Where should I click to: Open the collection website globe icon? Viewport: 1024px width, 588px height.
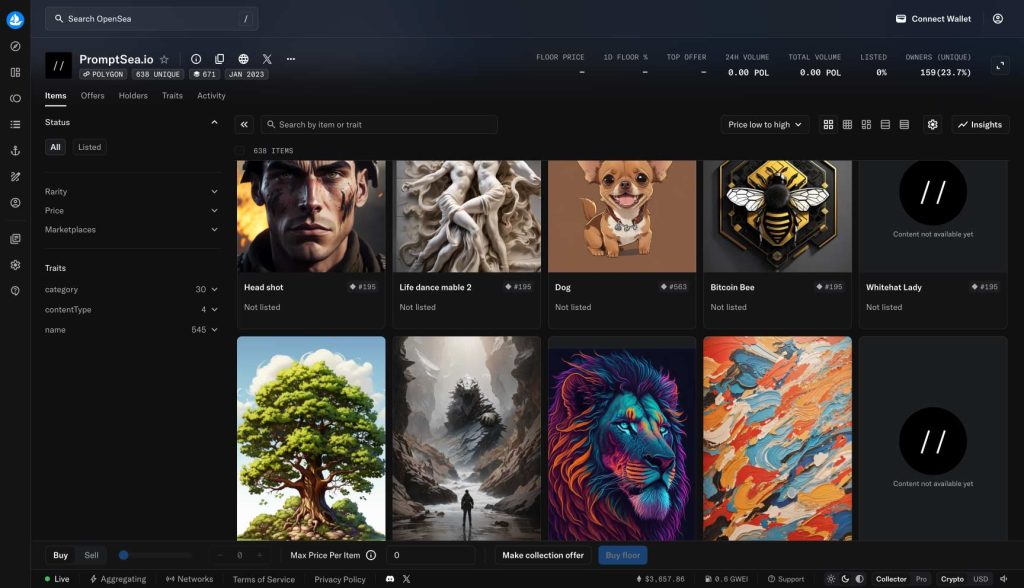point(243,59)
